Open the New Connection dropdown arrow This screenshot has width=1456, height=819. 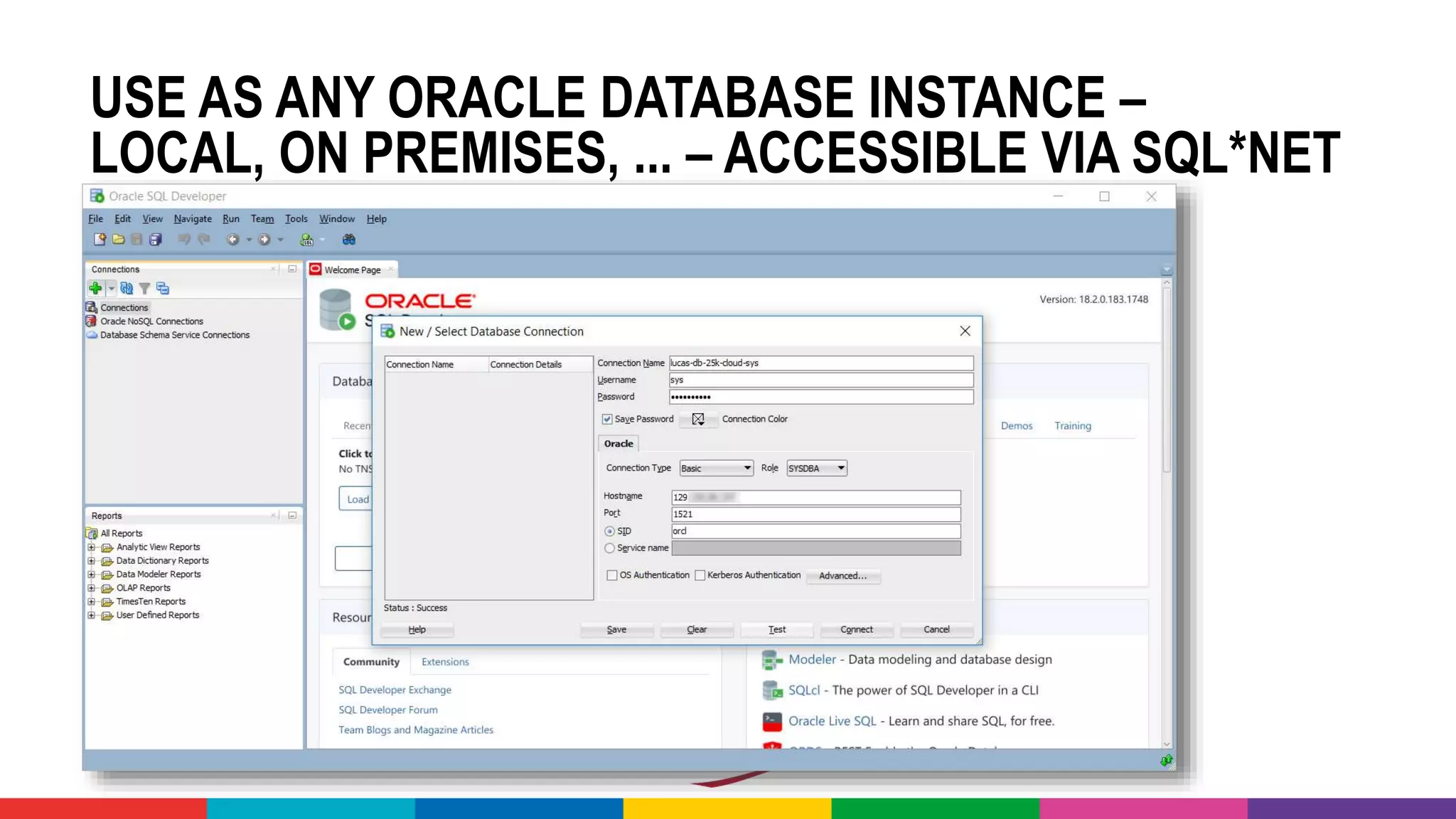pos(112,288)
